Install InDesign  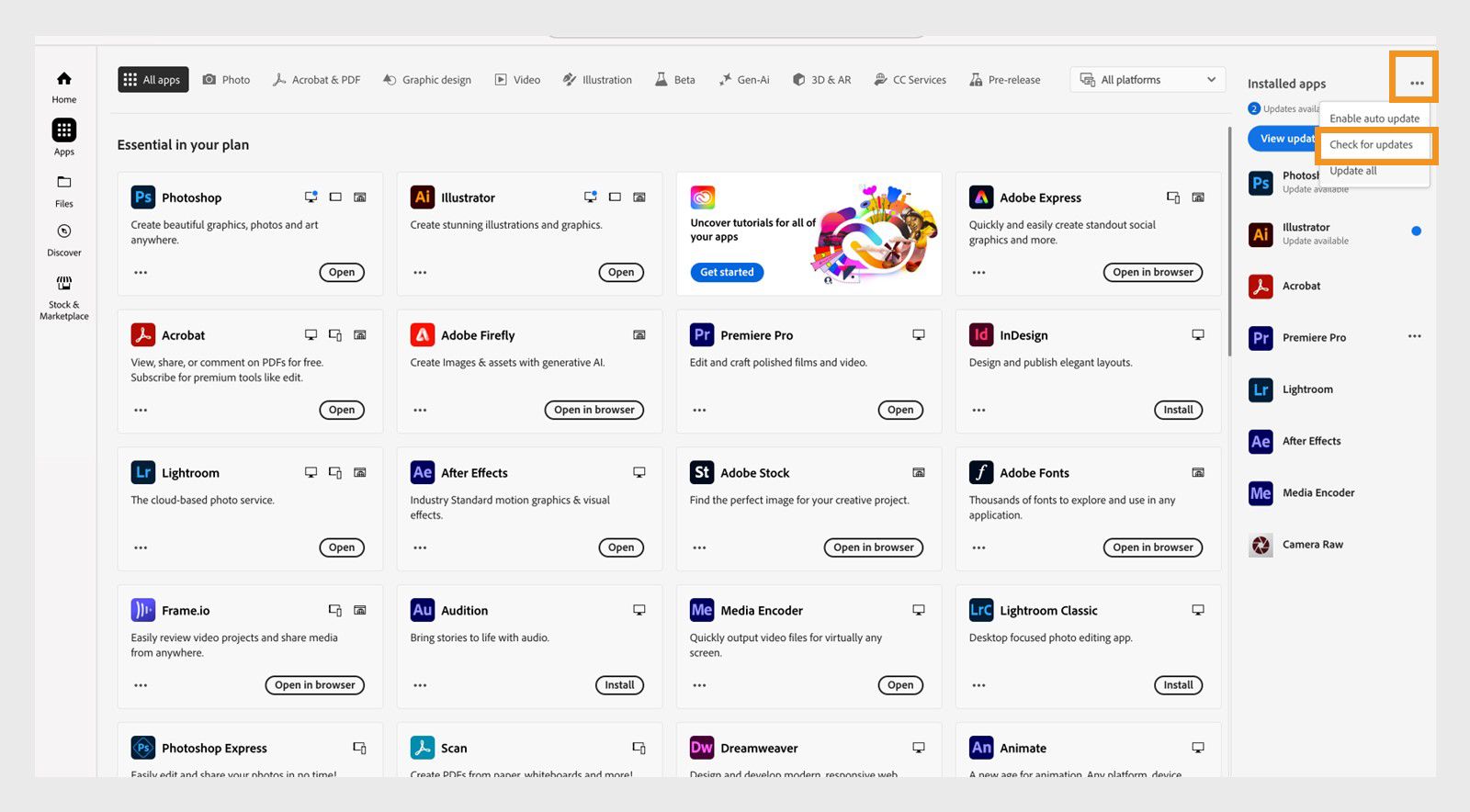click(1178, 411)
